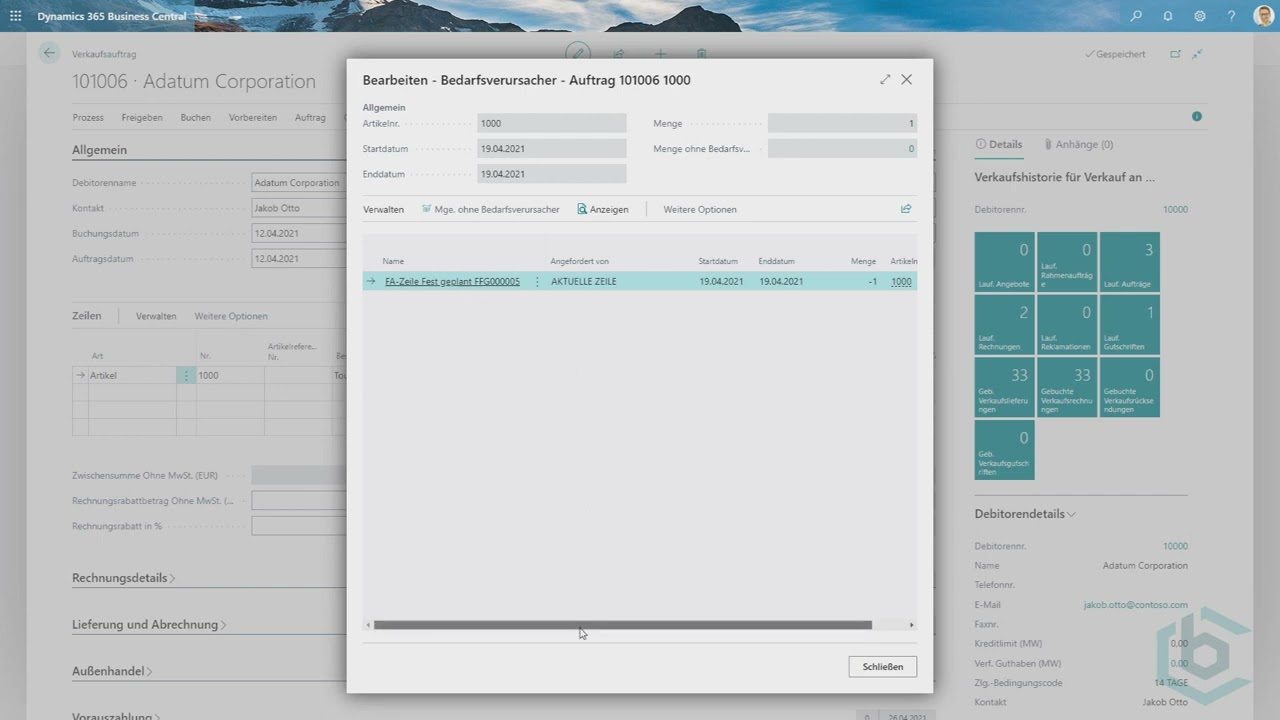Open the app launcher waffle icon
Image resolution: width=1280 pixels, height=720 pixels.
click(15, 16)
